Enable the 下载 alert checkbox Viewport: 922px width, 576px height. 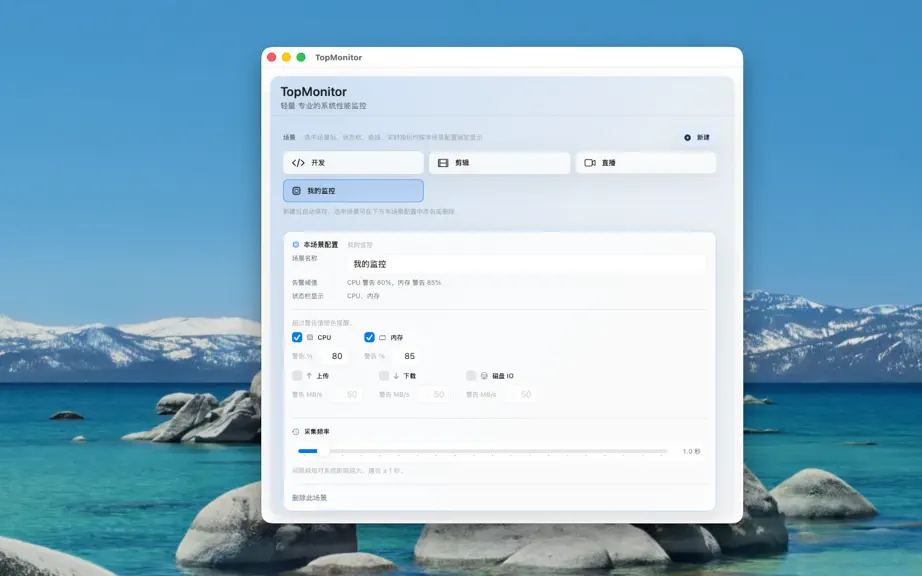(x=384, y=376)
